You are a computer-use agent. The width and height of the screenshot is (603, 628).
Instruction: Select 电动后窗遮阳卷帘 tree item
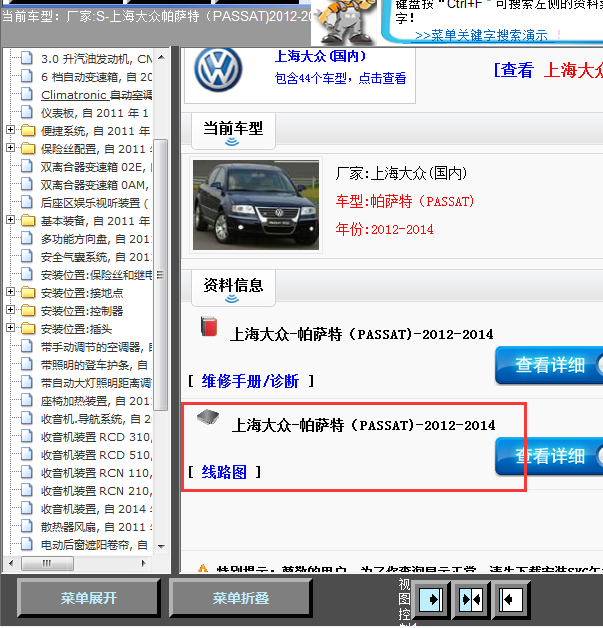click(94, 545)
